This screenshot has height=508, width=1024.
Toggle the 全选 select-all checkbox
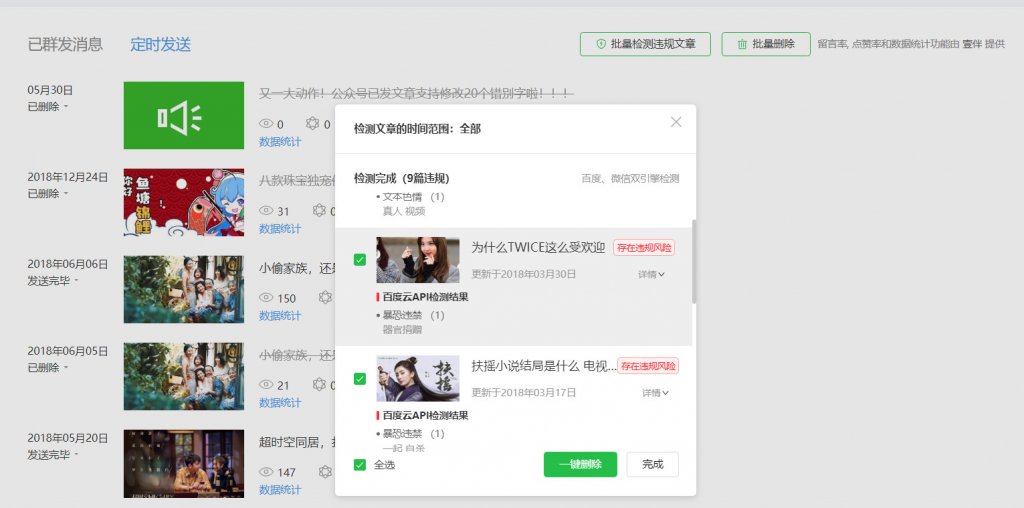pyautogui.click(x=360, y=465)
